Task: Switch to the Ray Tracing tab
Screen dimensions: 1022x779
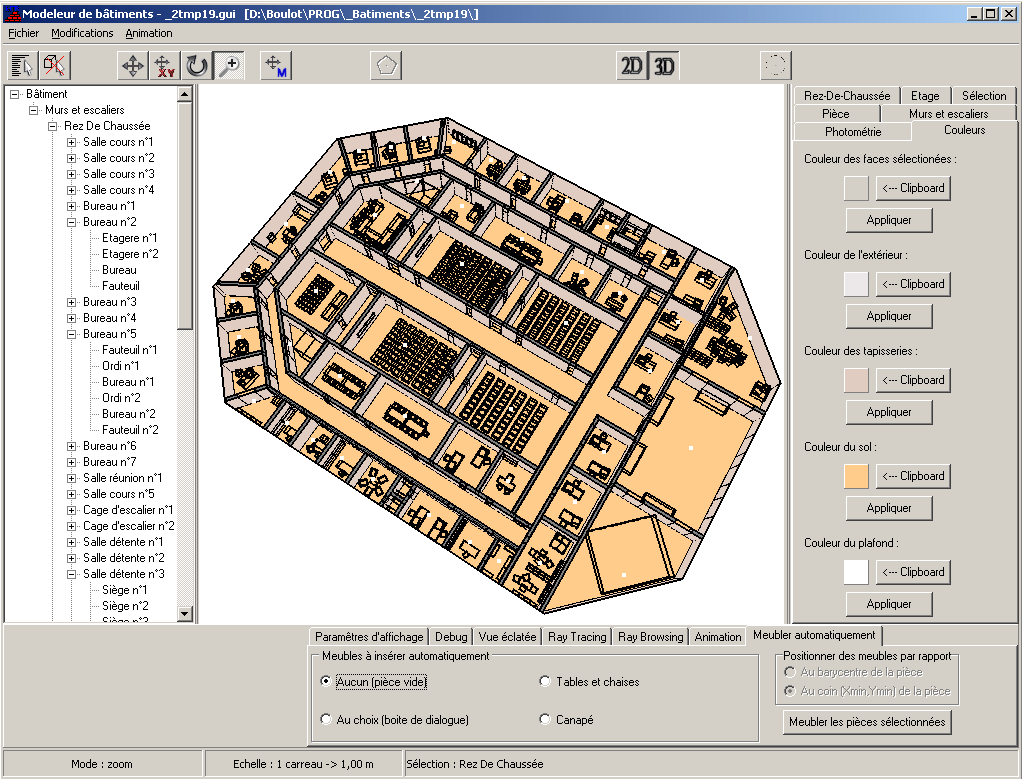Action: click(x=577, y=637)
